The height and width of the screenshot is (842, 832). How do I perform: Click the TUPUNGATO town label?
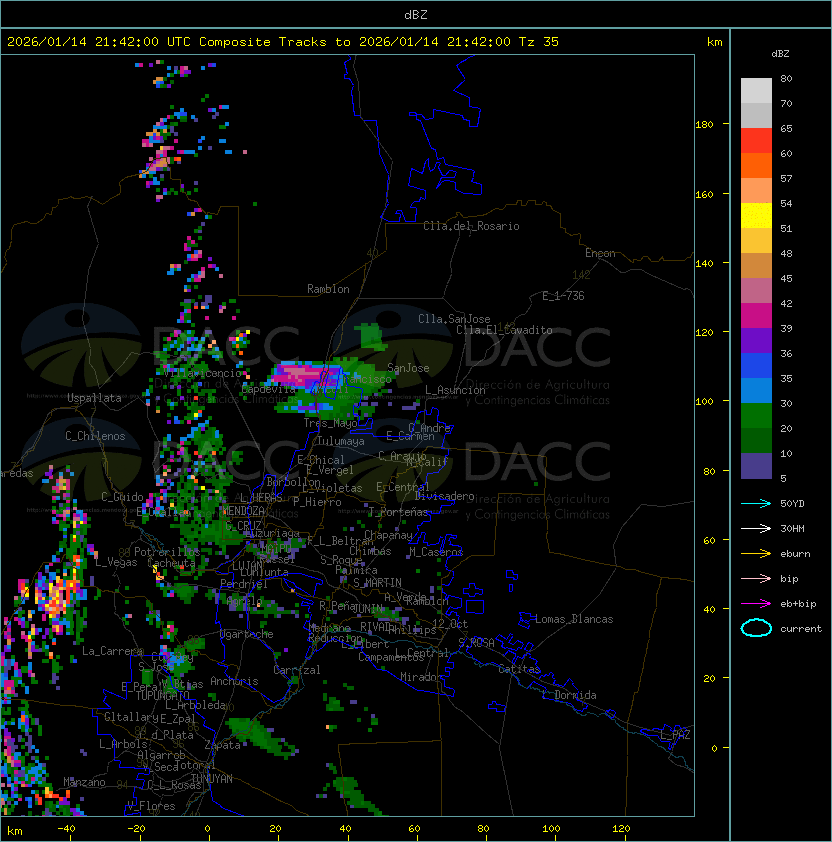[x=162, y=696]
